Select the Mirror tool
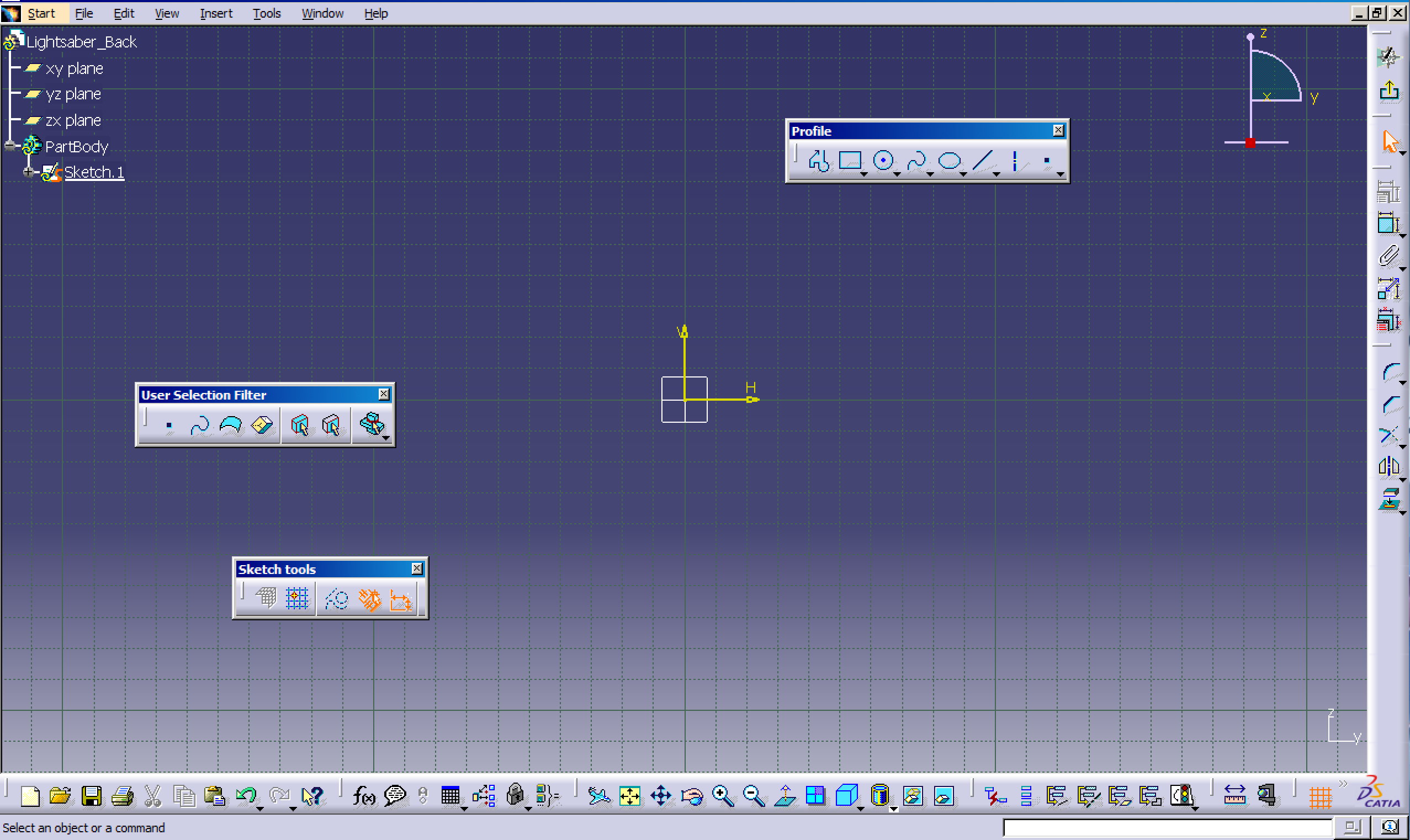This screenshot has height=840, width=1410. pyautogui.click(x=1390, y=467)
